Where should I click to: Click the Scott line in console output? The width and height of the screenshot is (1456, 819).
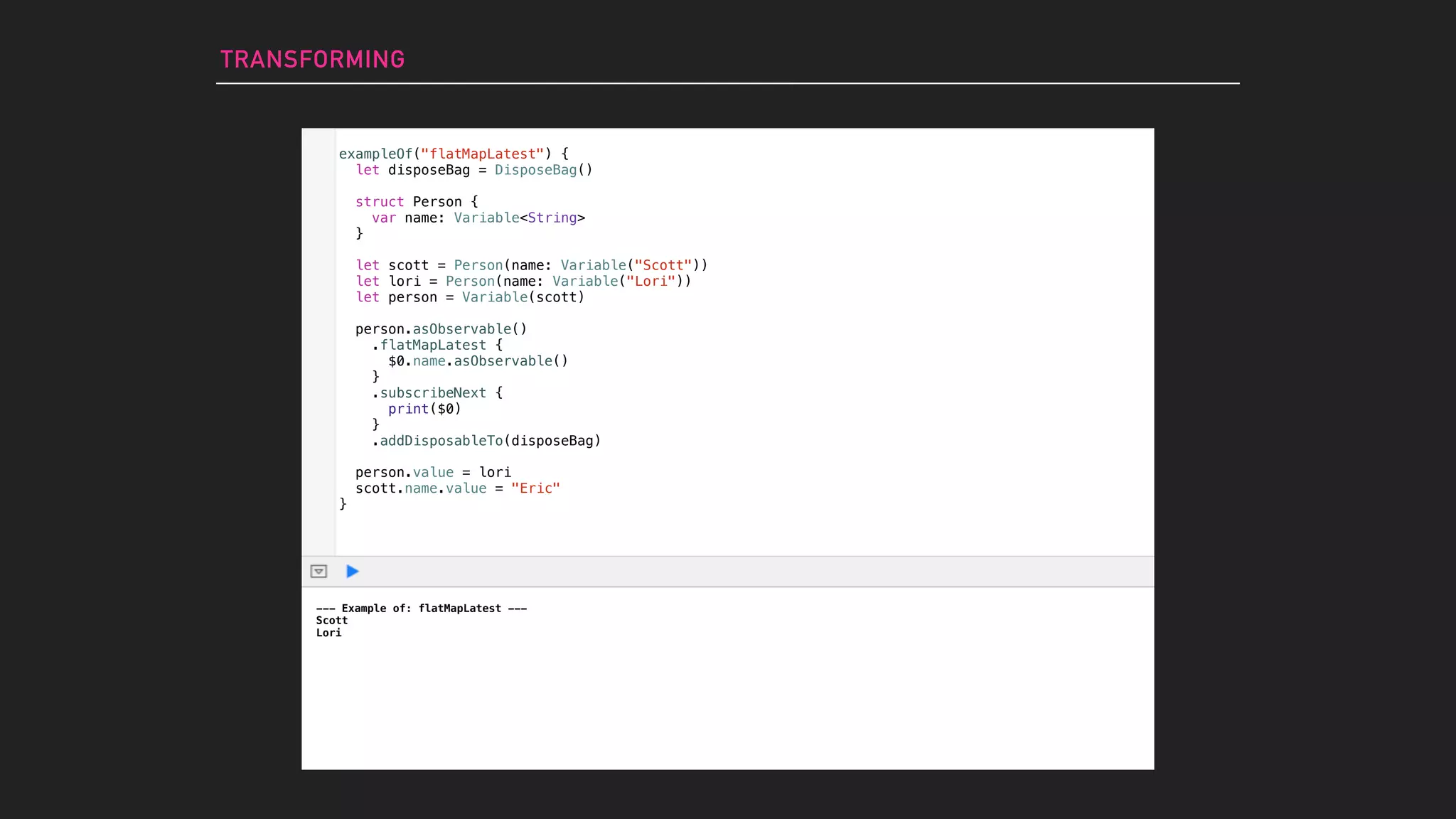tap(332, 621)
